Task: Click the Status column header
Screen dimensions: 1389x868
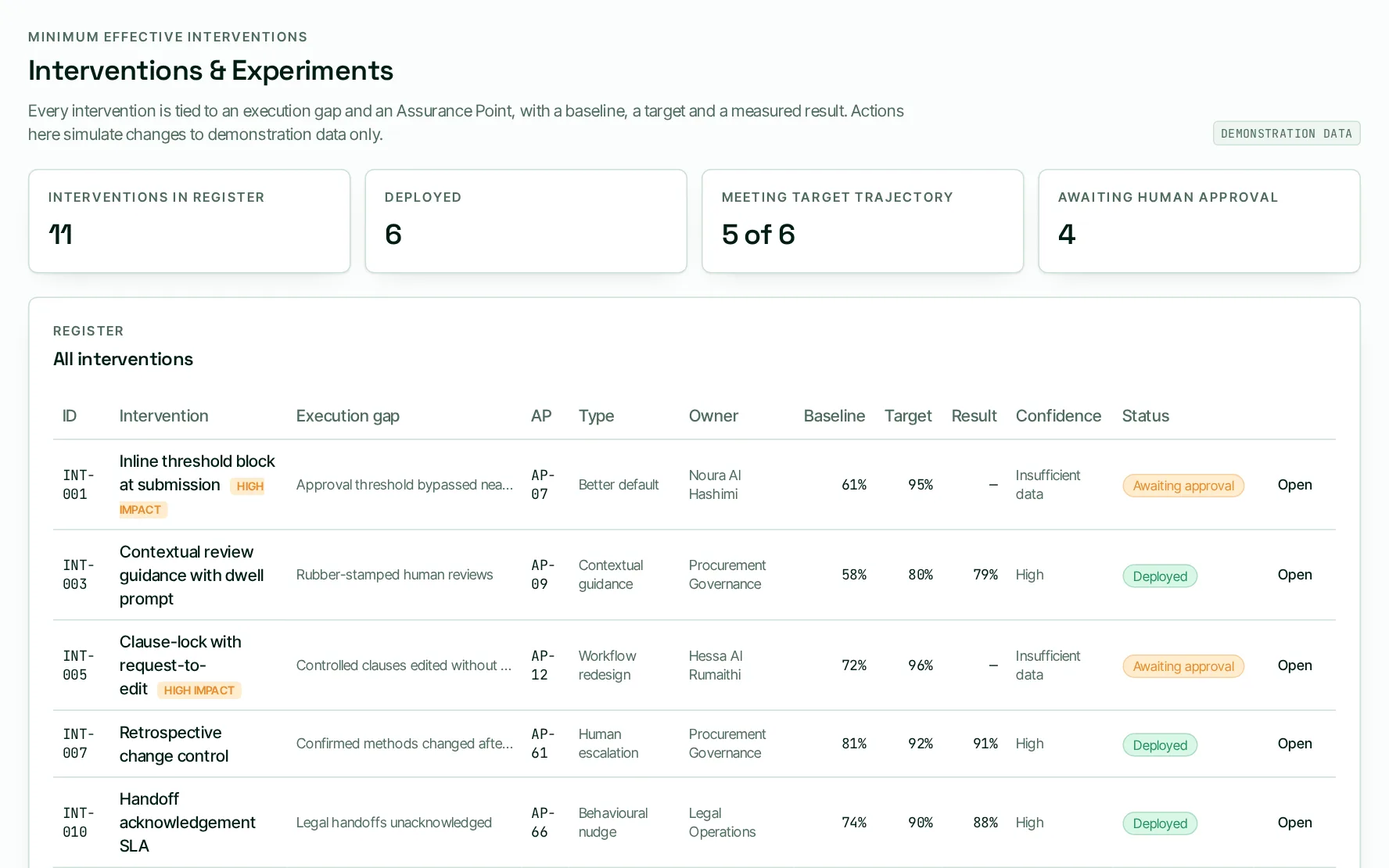Action: [1145, 416]
